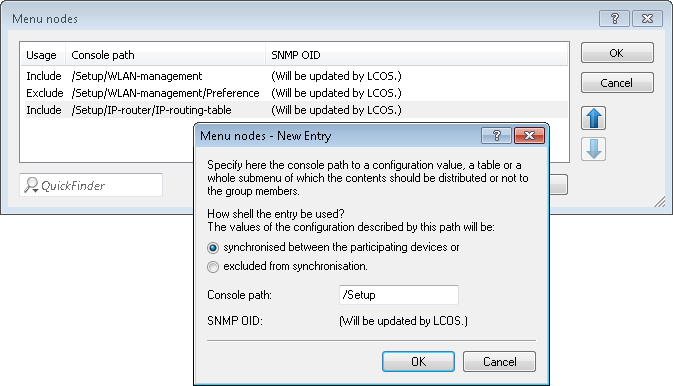Sort by Usage column header

43,55
